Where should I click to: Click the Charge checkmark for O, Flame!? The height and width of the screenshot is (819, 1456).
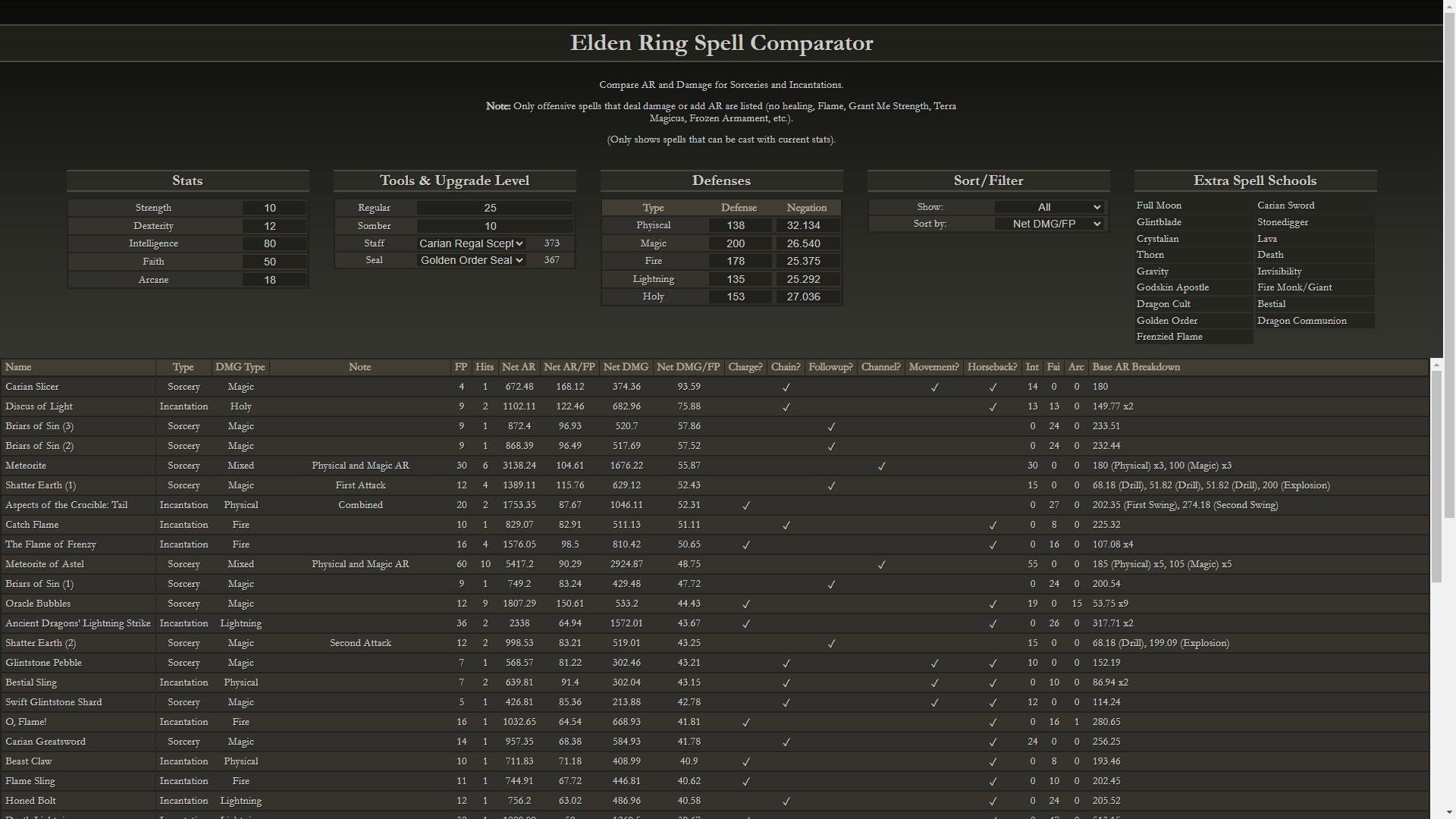click(x=745, y=723)
